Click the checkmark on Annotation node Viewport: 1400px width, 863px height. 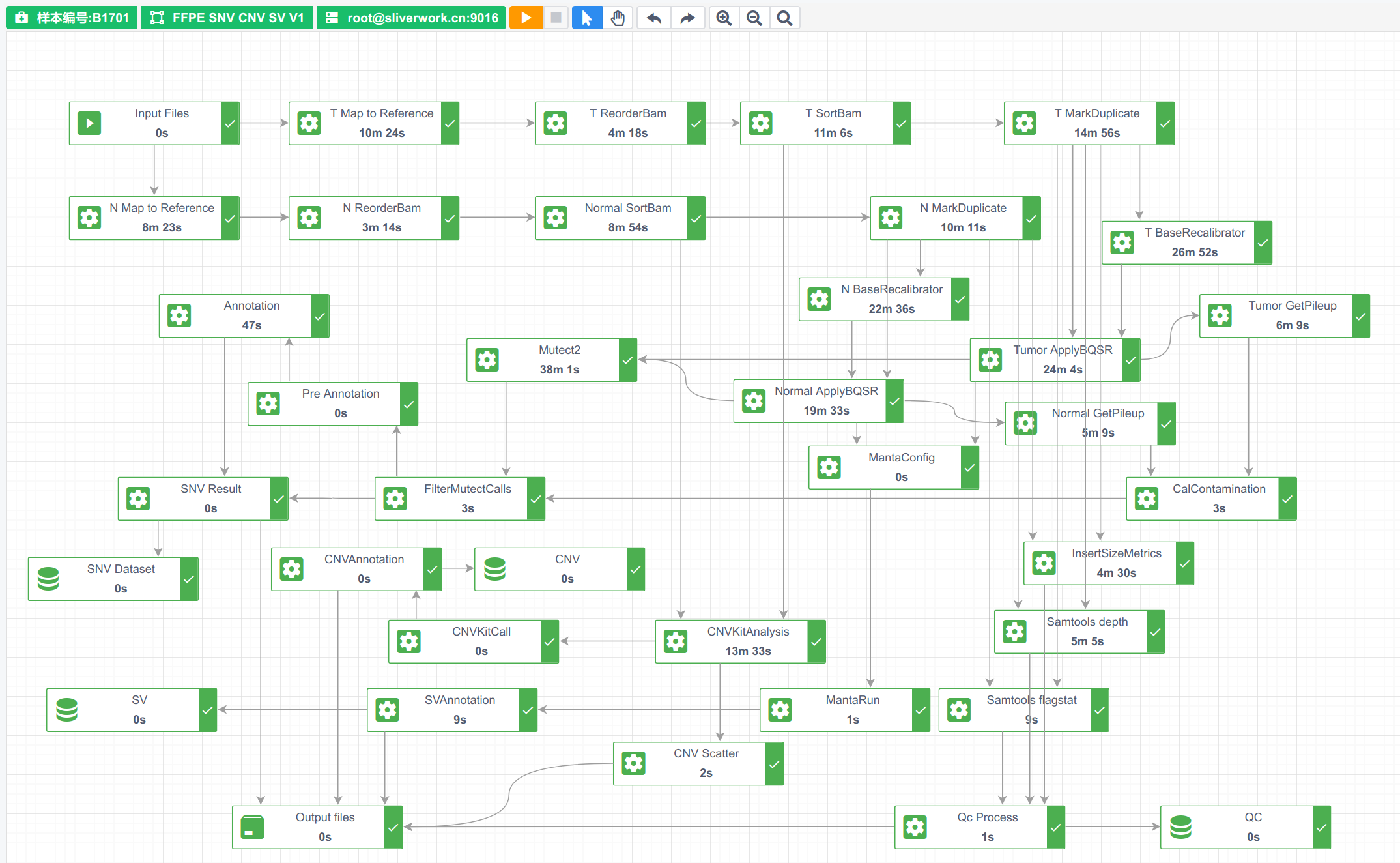coord(320,316)
